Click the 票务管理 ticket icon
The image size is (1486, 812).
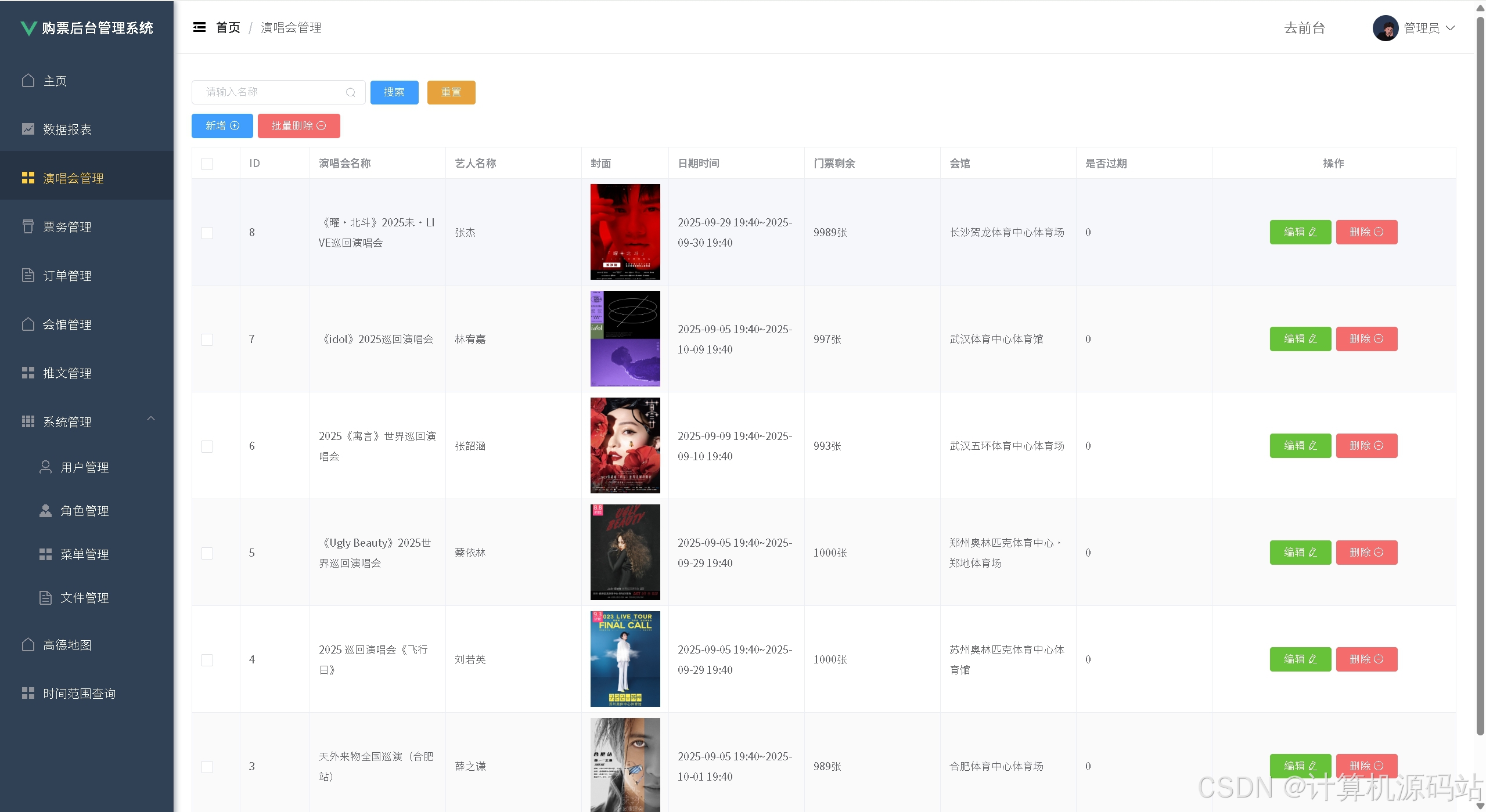click(28, 226)
